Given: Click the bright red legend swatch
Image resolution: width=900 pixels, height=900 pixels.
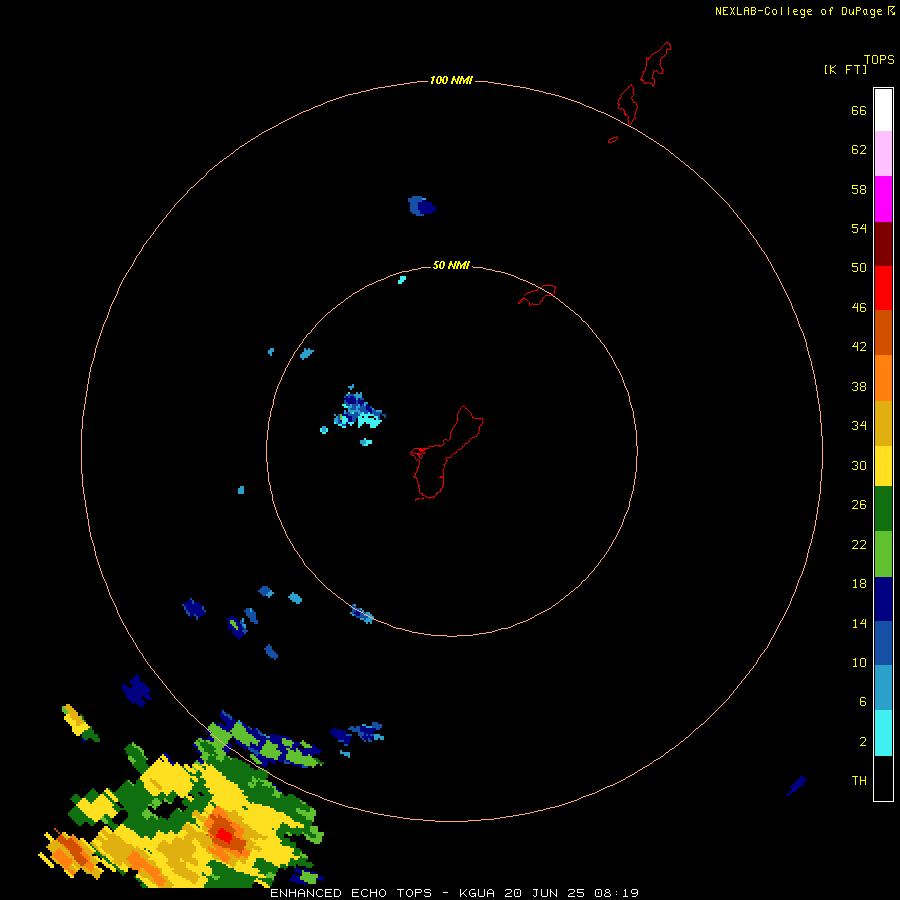Looking at the screenshot, I should coord(883,288).
